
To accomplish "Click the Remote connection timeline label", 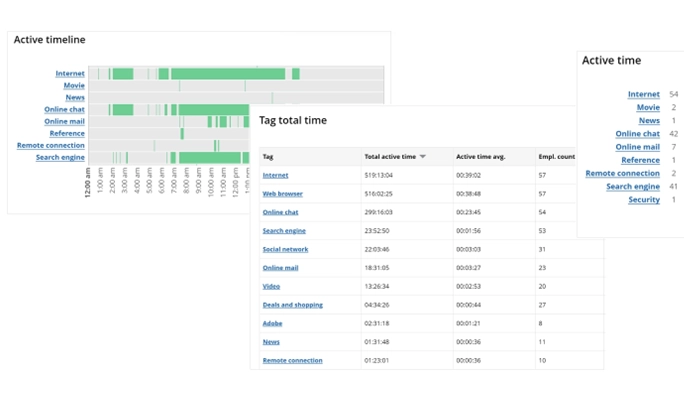I will (x=51, y=145).
